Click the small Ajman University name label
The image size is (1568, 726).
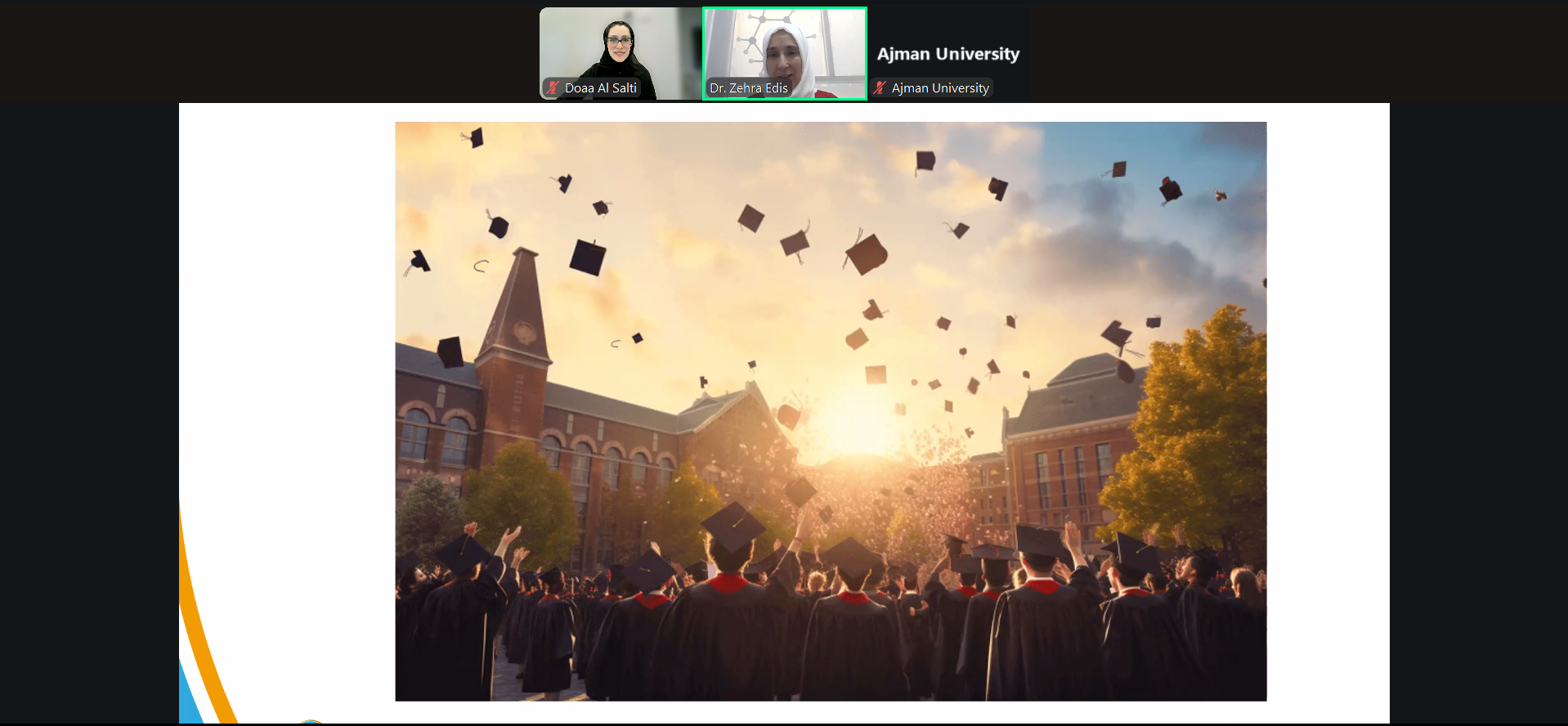pos(939,87)
